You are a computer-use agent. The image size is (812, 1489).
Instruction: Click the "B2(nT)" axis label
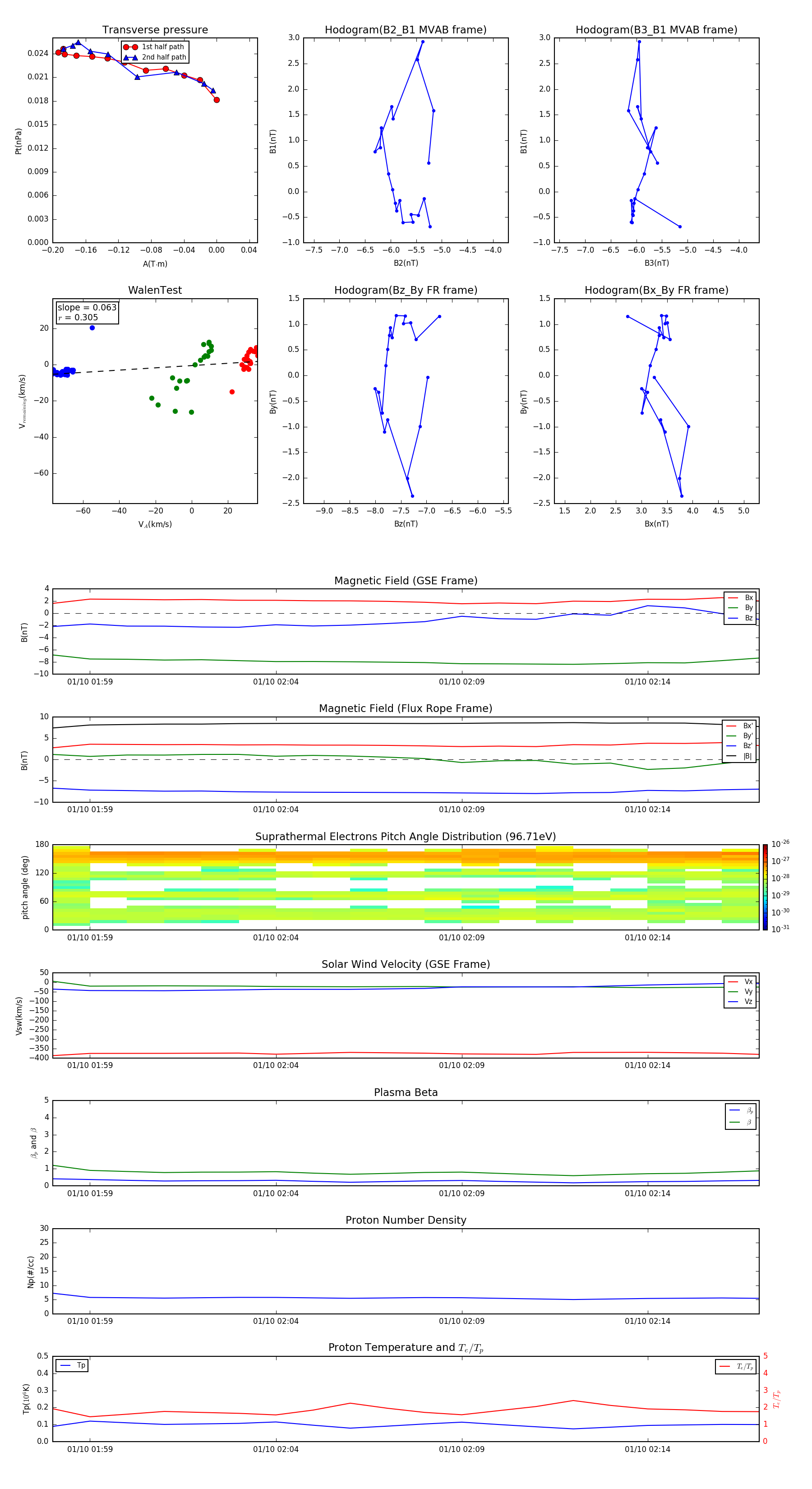click(x=406, y=263)
